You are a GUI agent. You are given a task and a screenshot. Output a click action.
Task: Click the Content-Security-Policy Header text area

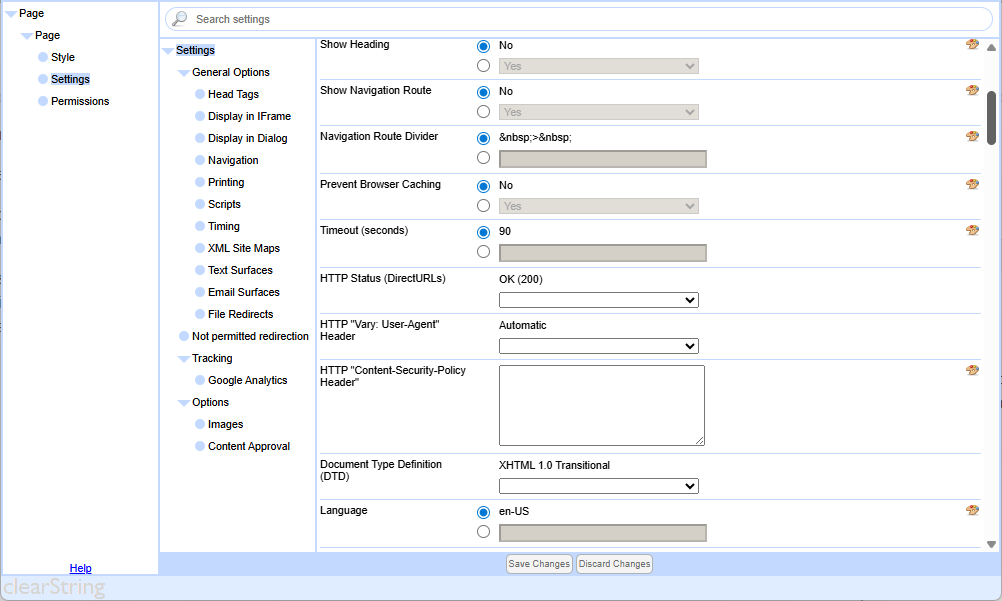(601, 405)
